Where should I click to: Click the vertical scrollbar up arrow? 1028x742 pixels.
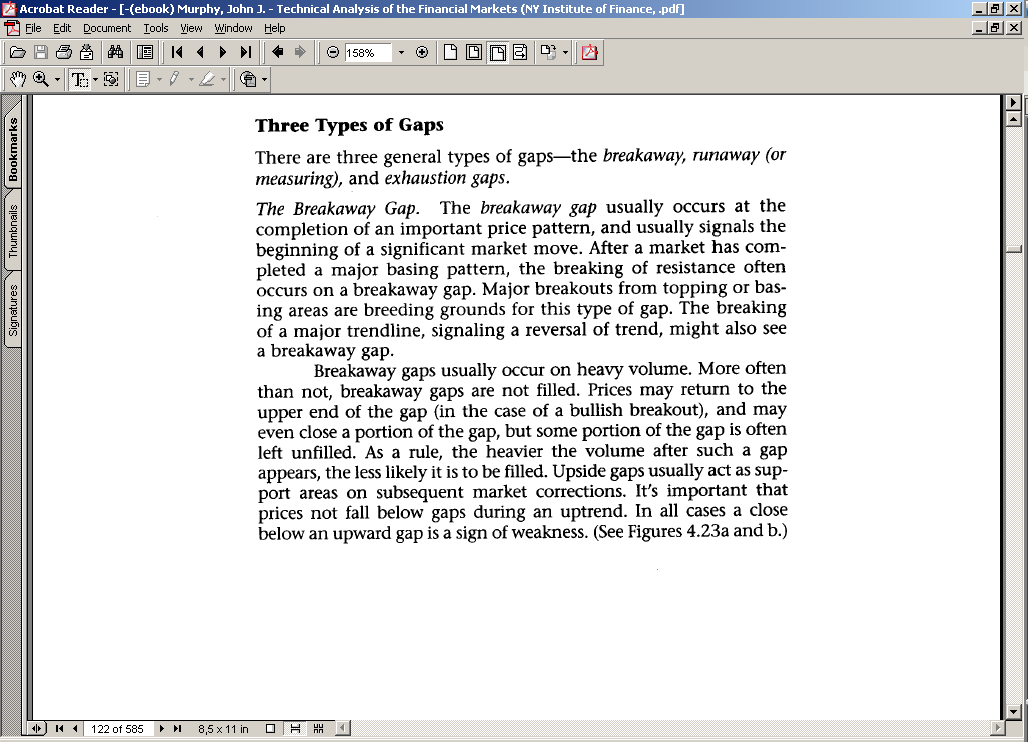coord(1014,119)
